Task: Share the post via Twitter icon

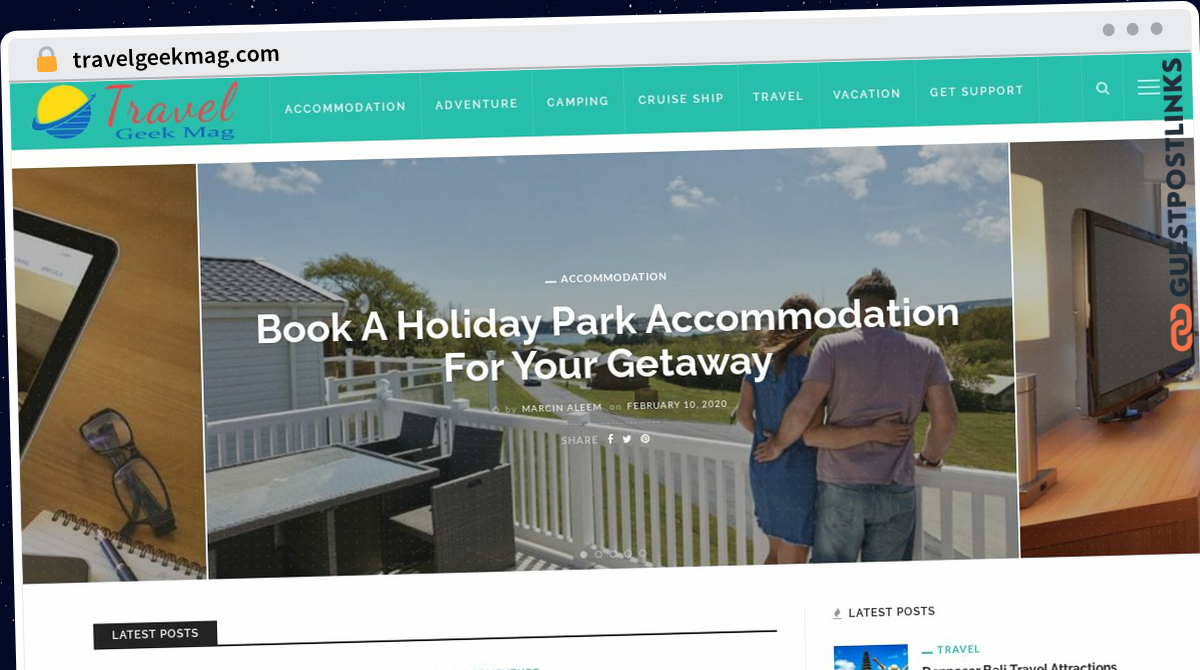Action: 627,439
